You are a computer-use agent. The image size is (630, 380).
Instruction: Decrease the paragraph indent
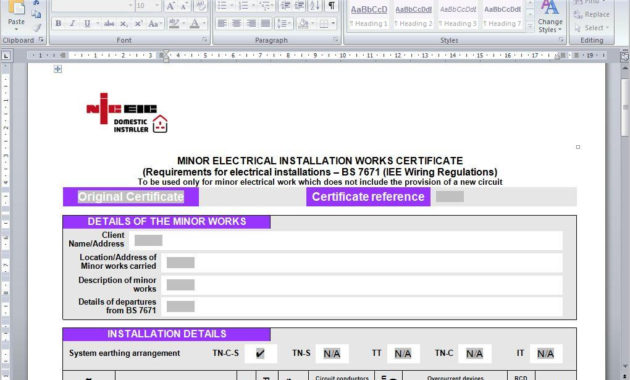click(x=285, y=6)
